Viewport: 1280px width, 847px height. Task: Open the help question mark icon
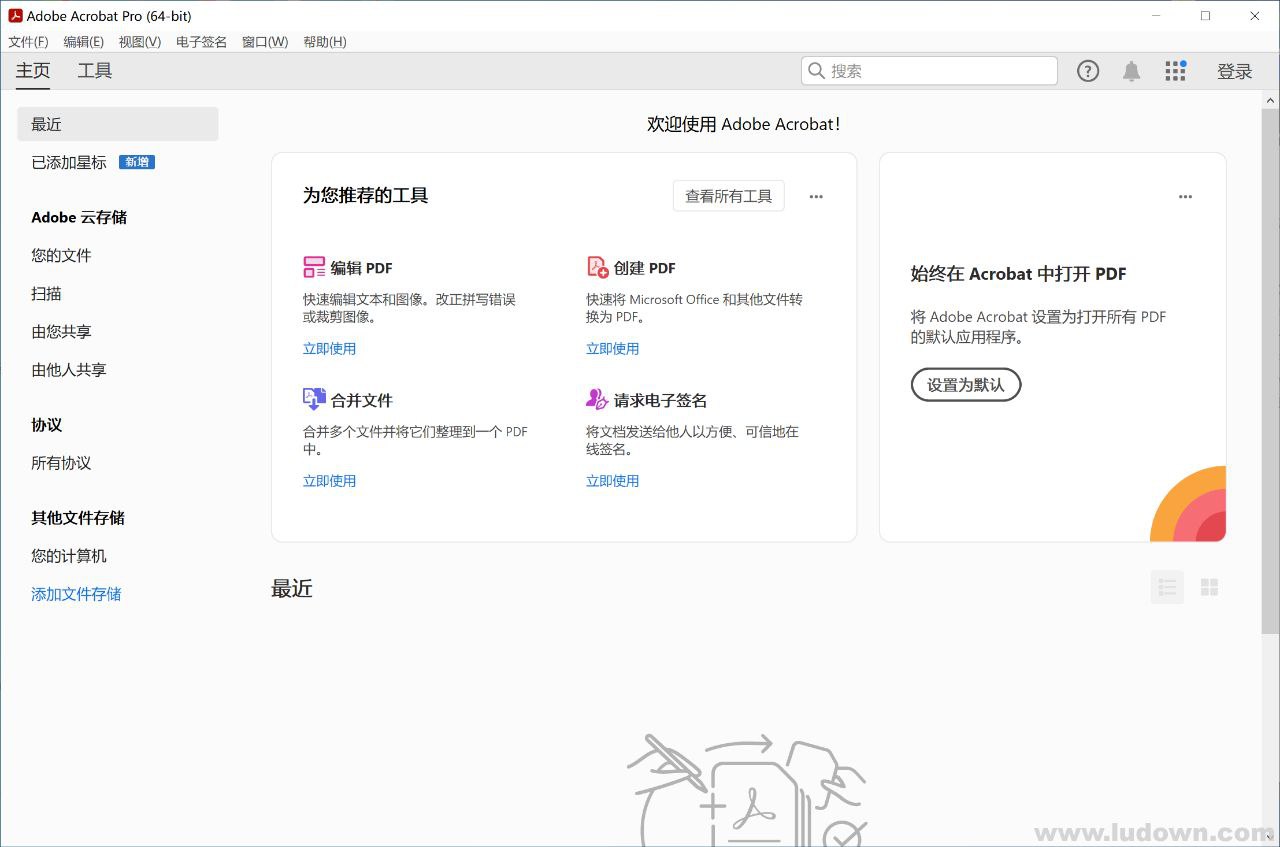click(x=1088, y=71)
